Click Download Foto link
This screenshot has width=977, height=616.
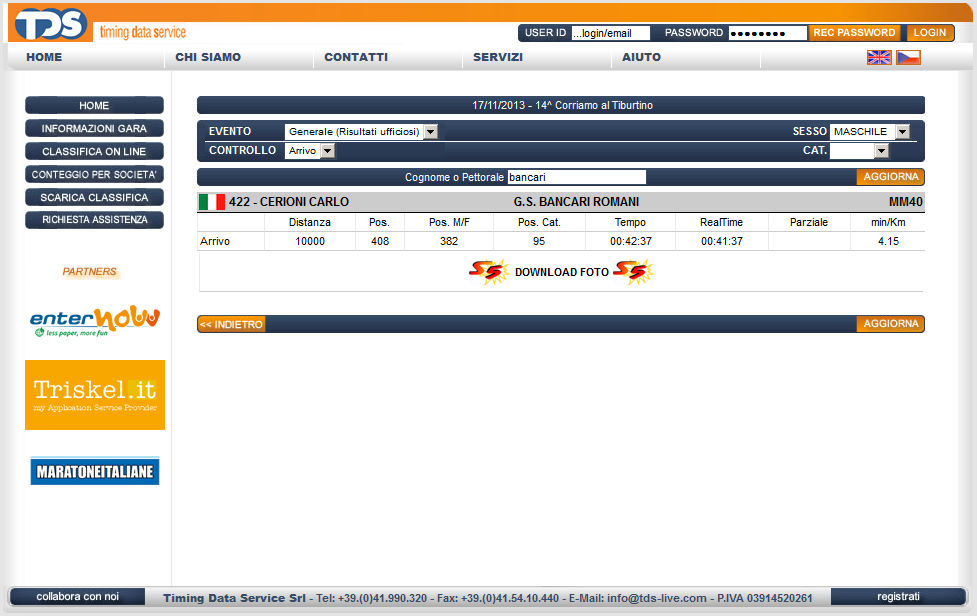pyautogui.click(x=561, y=272)
